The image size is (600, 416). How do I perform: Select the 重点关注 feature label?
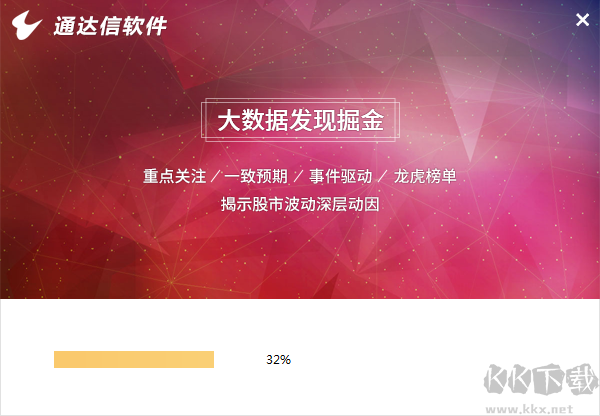point(172,177)
